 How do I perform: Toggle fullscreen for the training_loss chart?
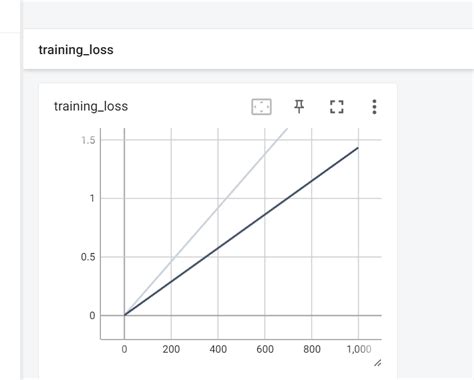337,107
